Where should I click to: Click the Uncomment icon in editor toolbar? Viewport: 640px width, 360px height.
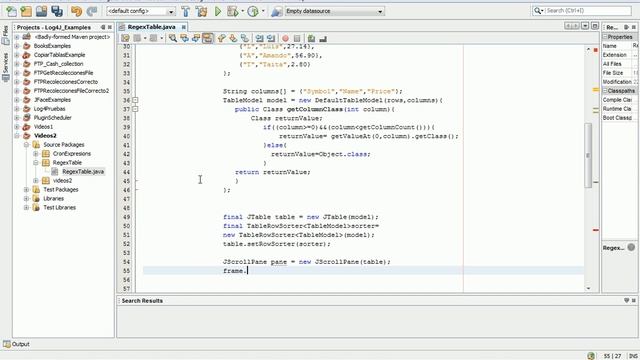[323, 38]
